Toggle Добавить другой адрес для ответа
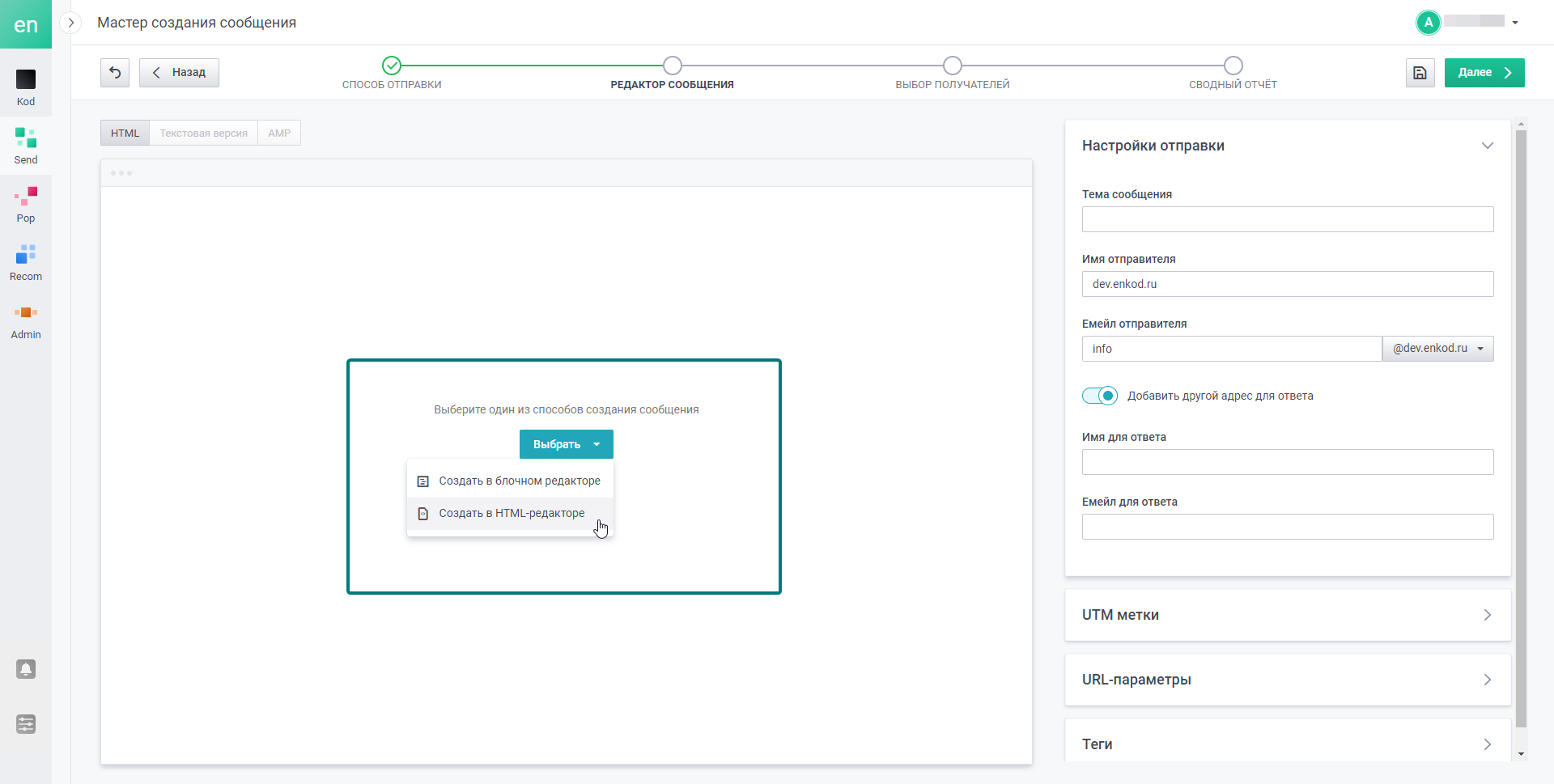The width and height of the screenshot is (1554, 784). click(1100, 396)
